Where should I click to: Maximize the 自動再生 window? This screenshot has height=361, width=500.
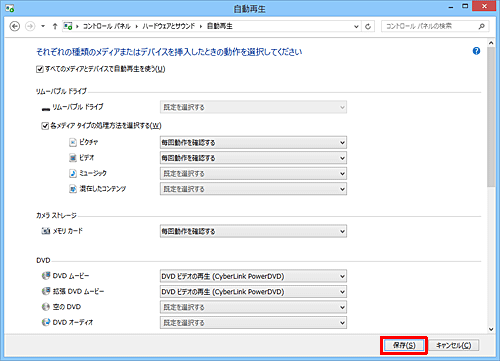click(x=465, y=6)
